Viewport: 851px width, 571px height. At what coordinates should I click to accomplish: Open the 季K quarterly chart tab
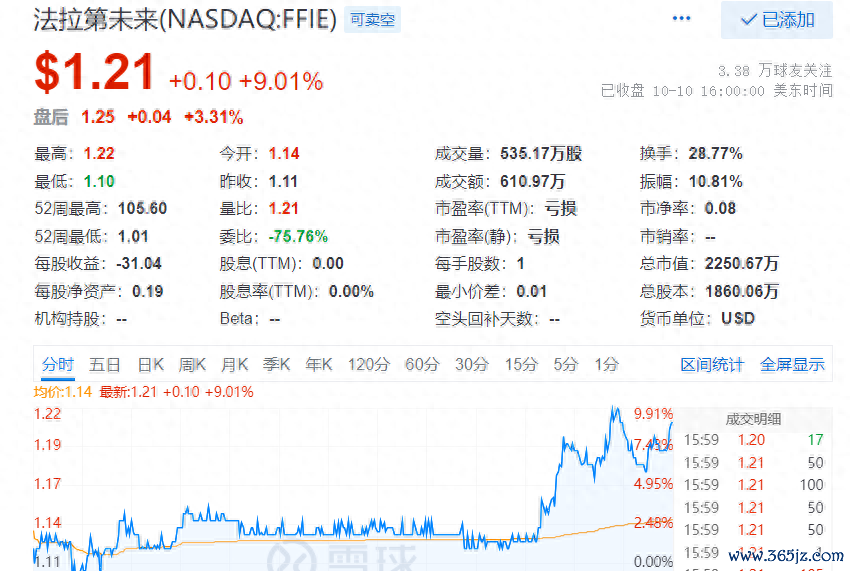[x=276, y=364]
